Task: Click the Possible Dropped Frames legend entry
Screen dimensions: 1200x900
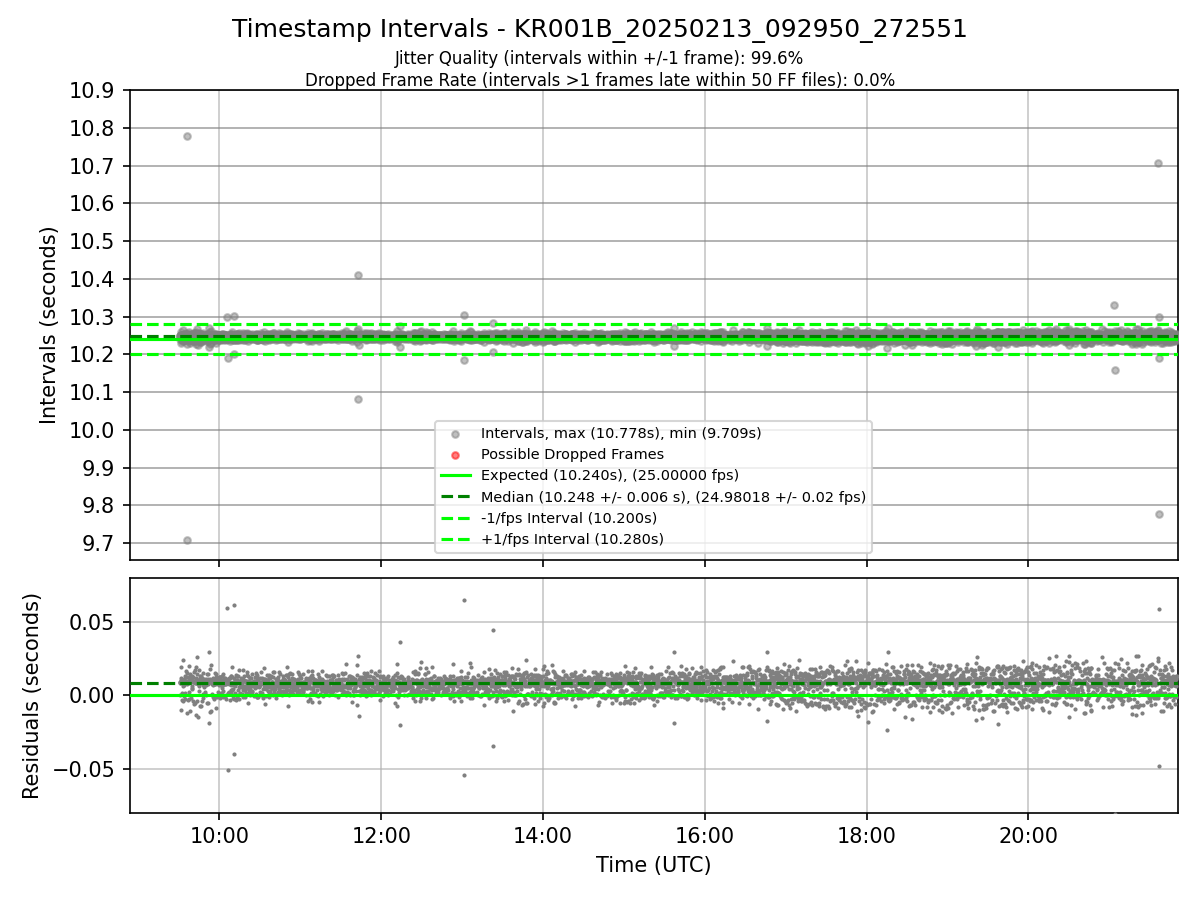Action: click(572, 454)
